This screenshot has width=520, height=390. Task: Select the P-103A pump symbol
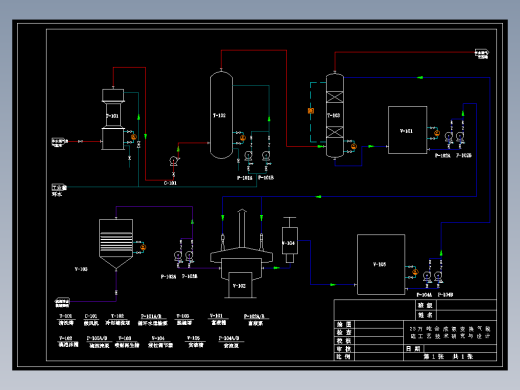coord(178,256)
